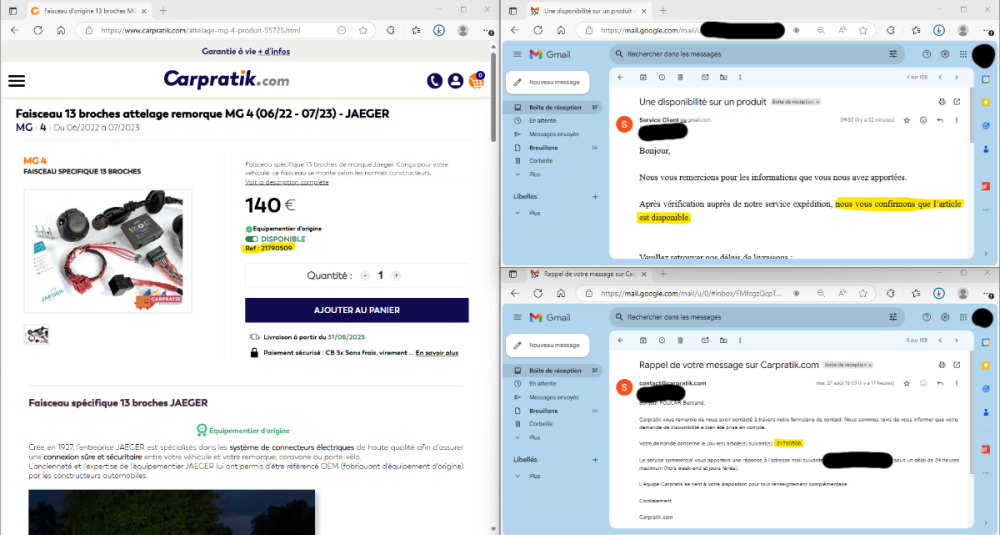
Task: Select the small product thumbnail
Action: [36, 335]
